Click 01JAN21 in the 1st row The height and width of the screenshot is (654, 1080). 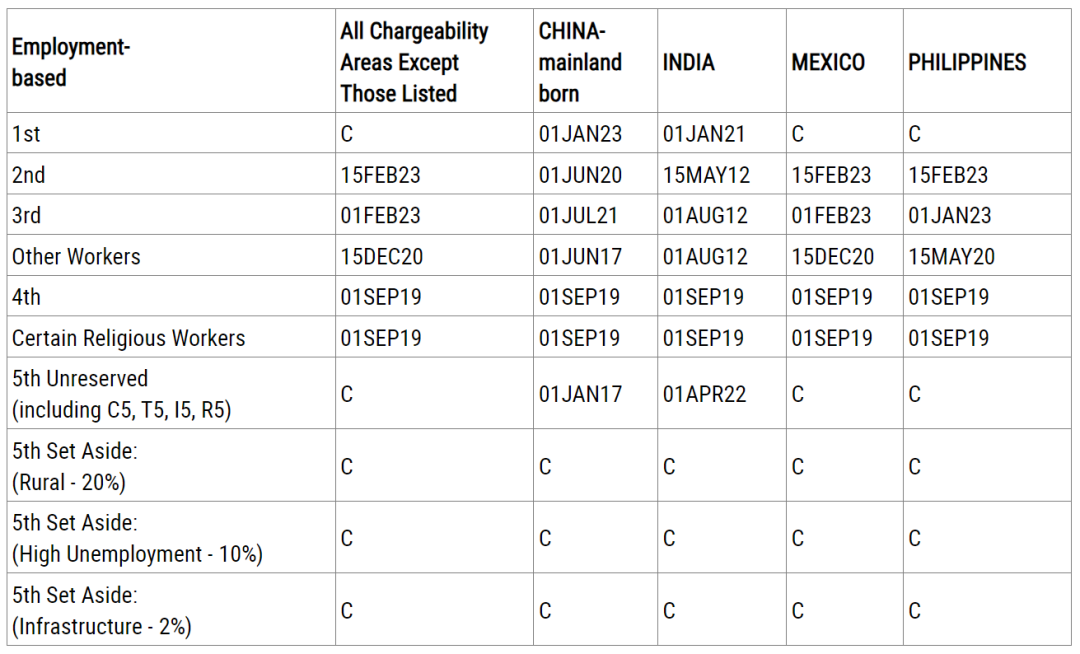(x=704, y=134)
